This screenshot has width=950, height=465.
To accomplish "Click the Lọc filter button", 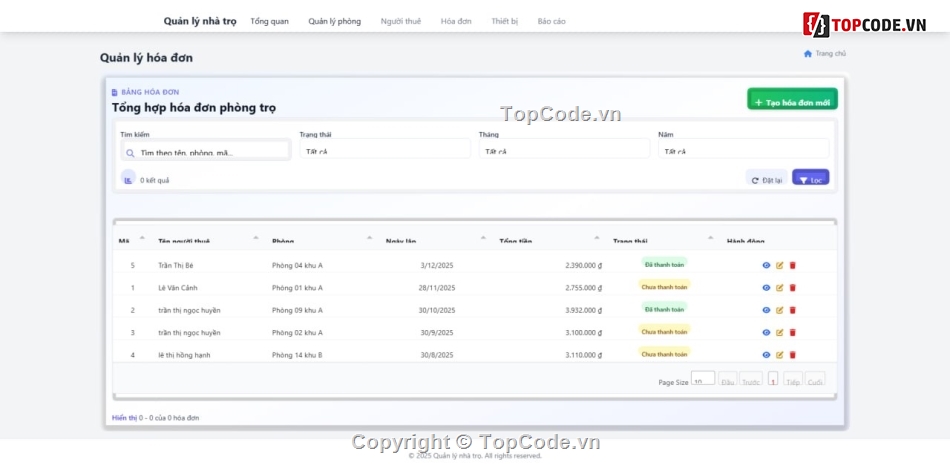I will tap(811, 178).
